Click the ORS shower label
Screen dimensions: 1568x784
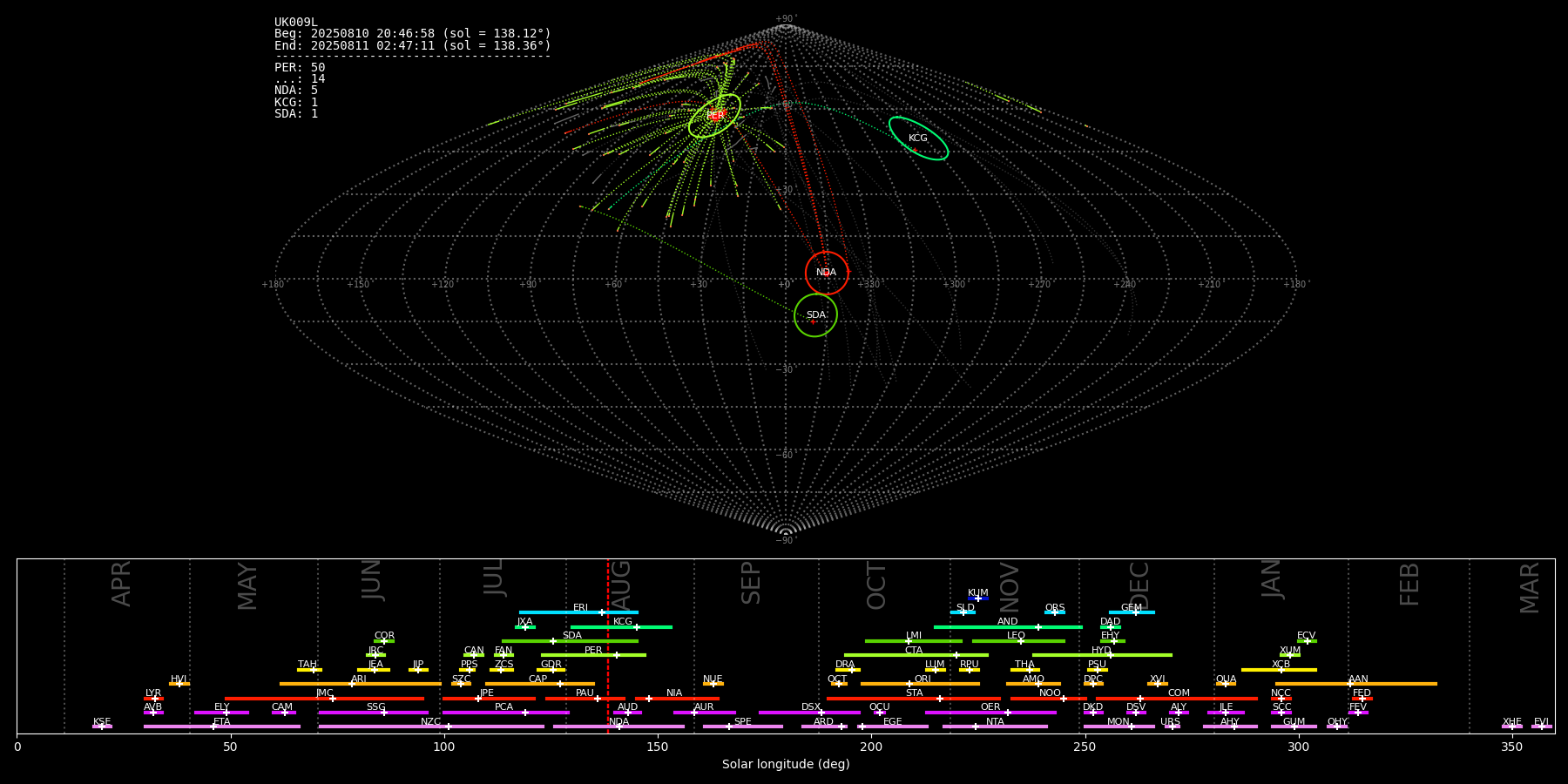click(1055, 608)
